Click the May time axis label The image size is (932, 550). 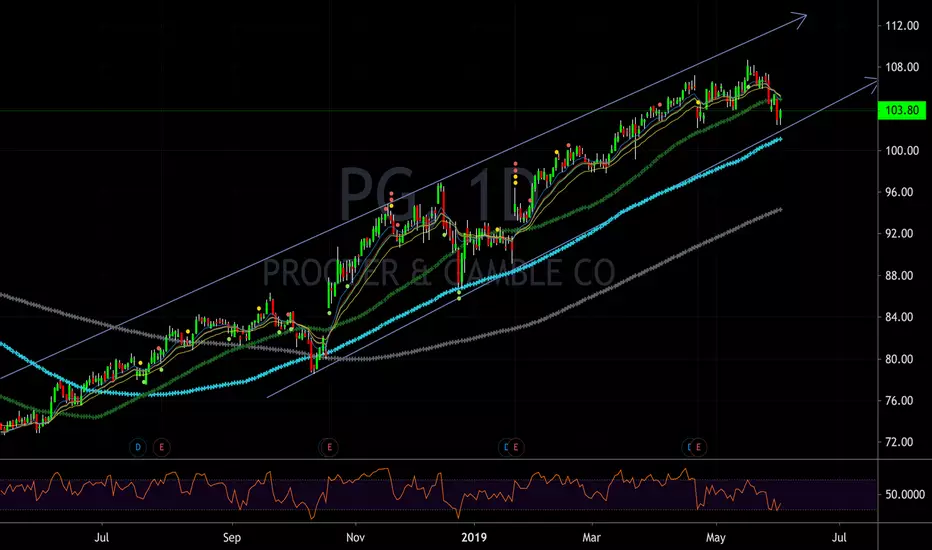pyautogui.click(x=716, y=538)
